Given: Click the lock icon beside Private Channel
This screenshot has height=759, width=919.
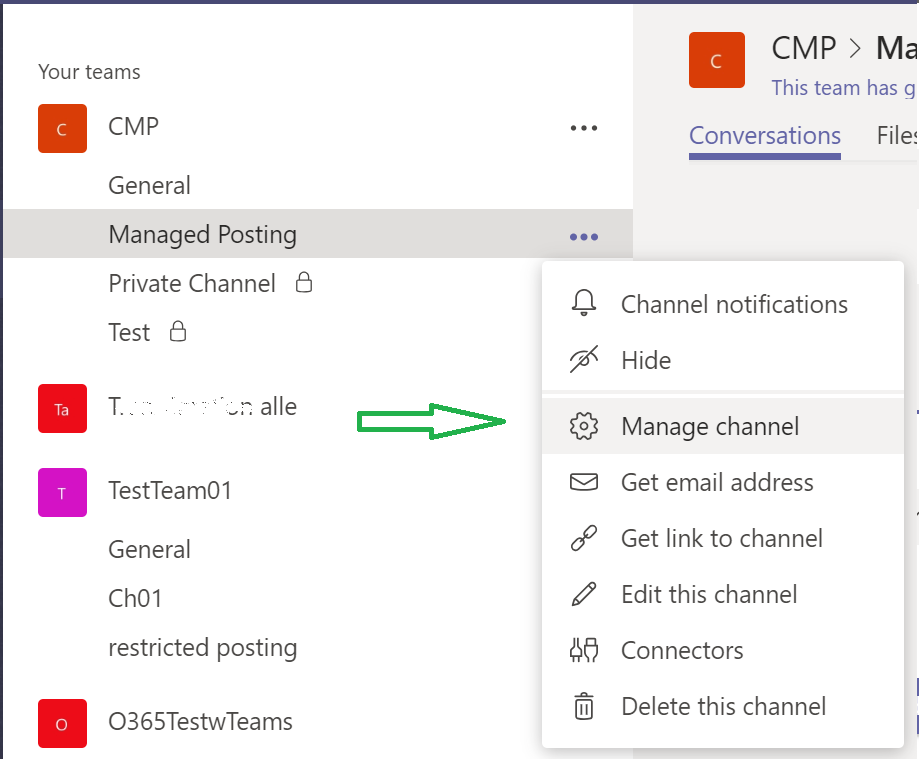Looking at the screenshot, I should point(304,282).
